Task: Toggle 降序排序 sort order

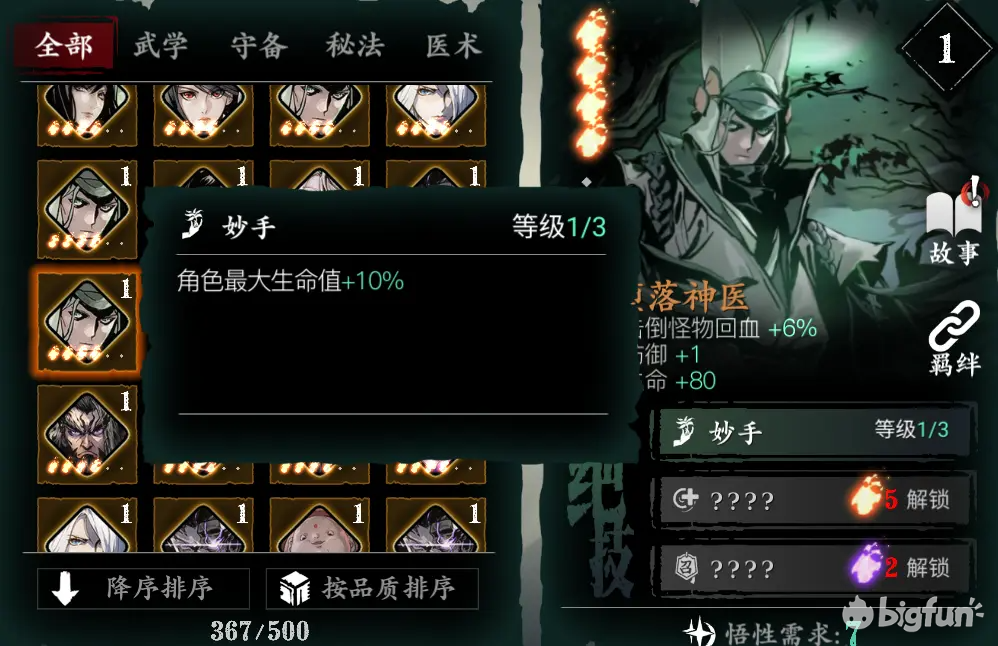Action: (143, 588)
